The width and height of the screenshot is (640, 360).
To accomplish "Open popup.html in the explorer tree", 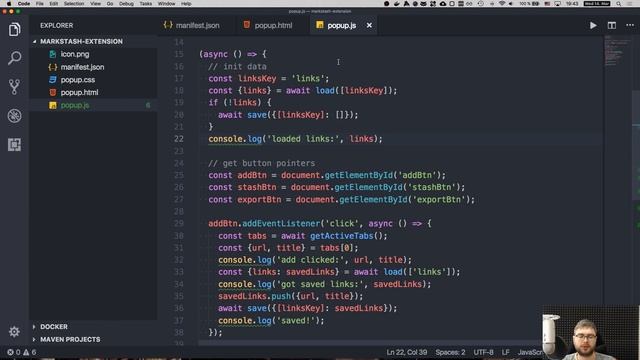I will (79, 92).
